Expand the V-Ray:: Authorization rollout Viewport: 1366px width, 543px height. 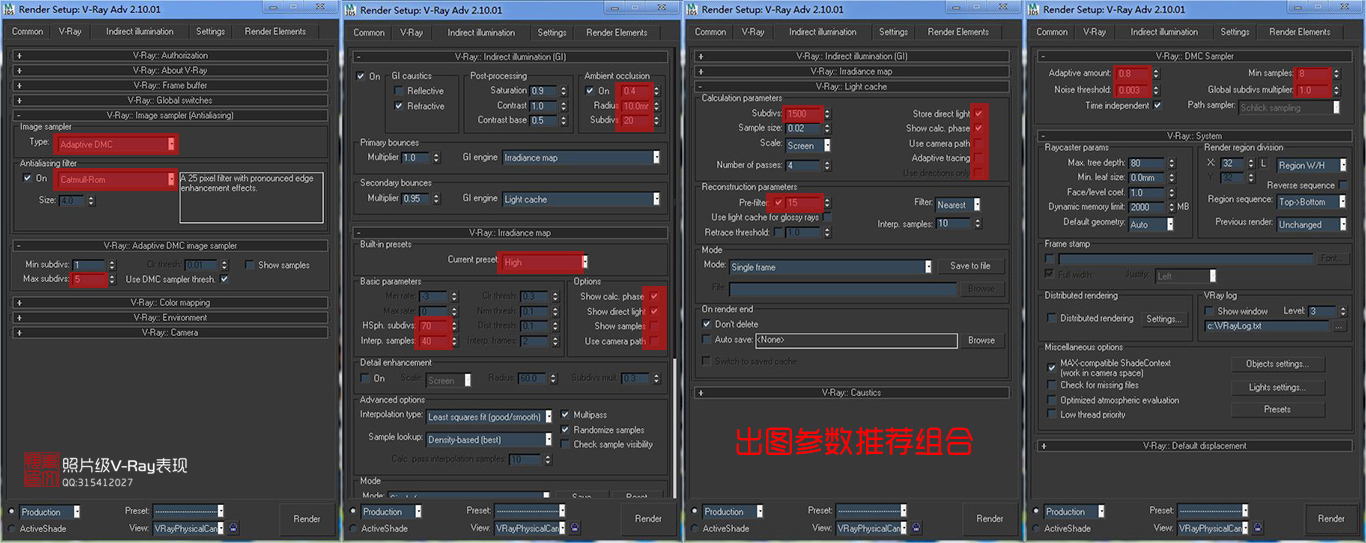170,56
